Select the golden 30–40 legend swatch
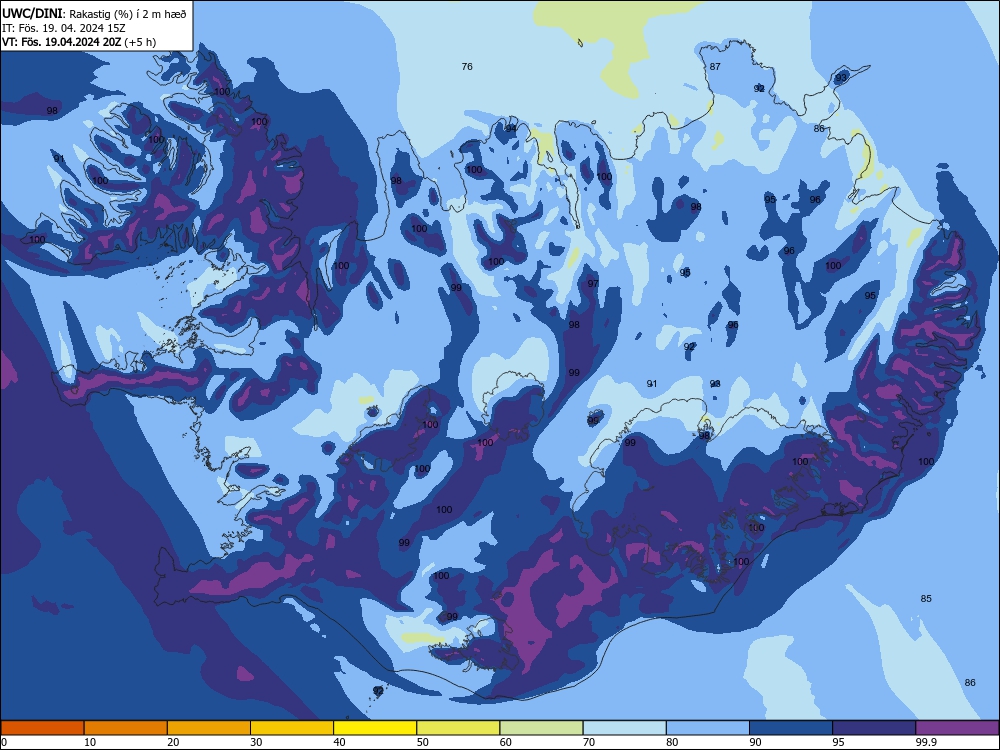Viewport: 1000px width, 750px height. pos(292,728)
